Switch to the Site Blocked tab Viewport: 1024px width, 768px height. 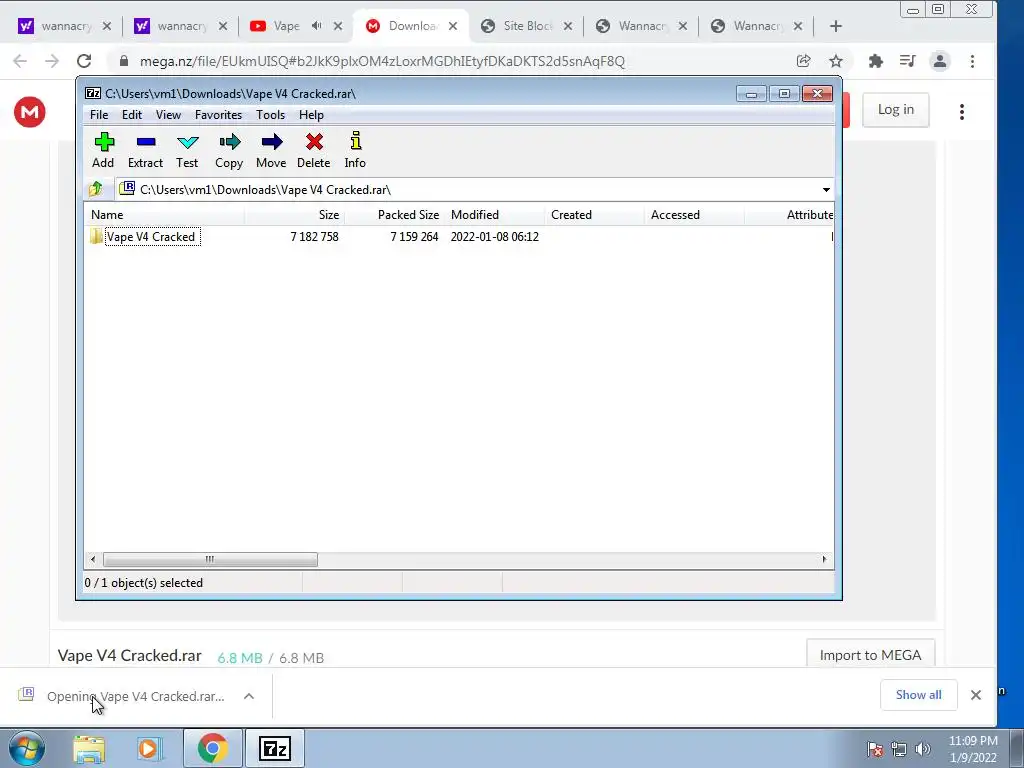(x=526, y=26)
